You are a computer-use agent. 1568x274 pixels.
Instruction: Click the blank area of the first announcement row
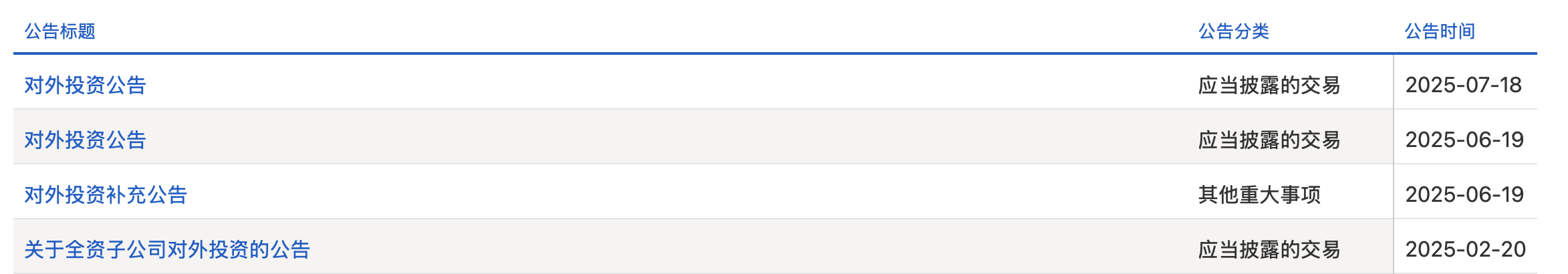[668, 85]
